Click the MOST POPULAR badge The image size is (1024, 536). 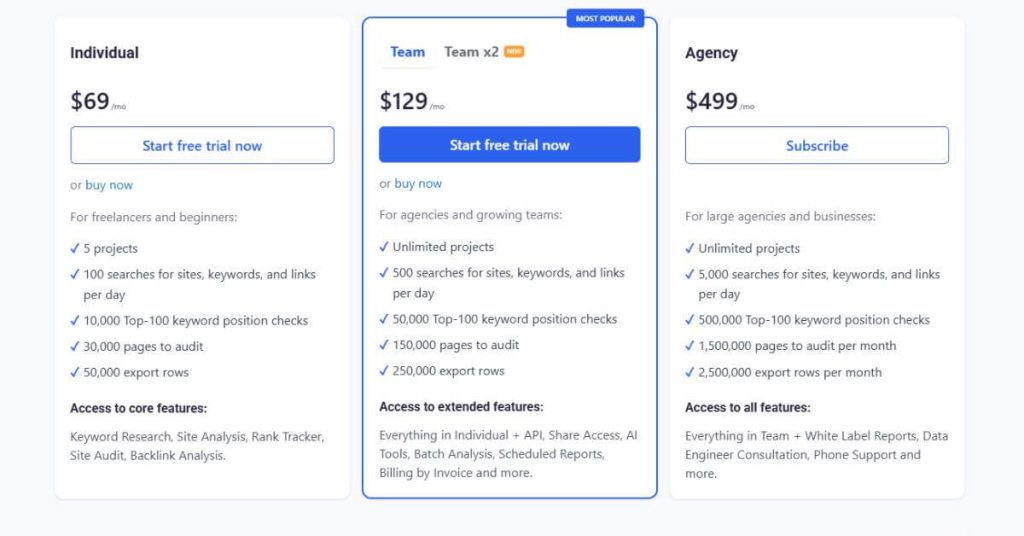[x=604, y=18]
